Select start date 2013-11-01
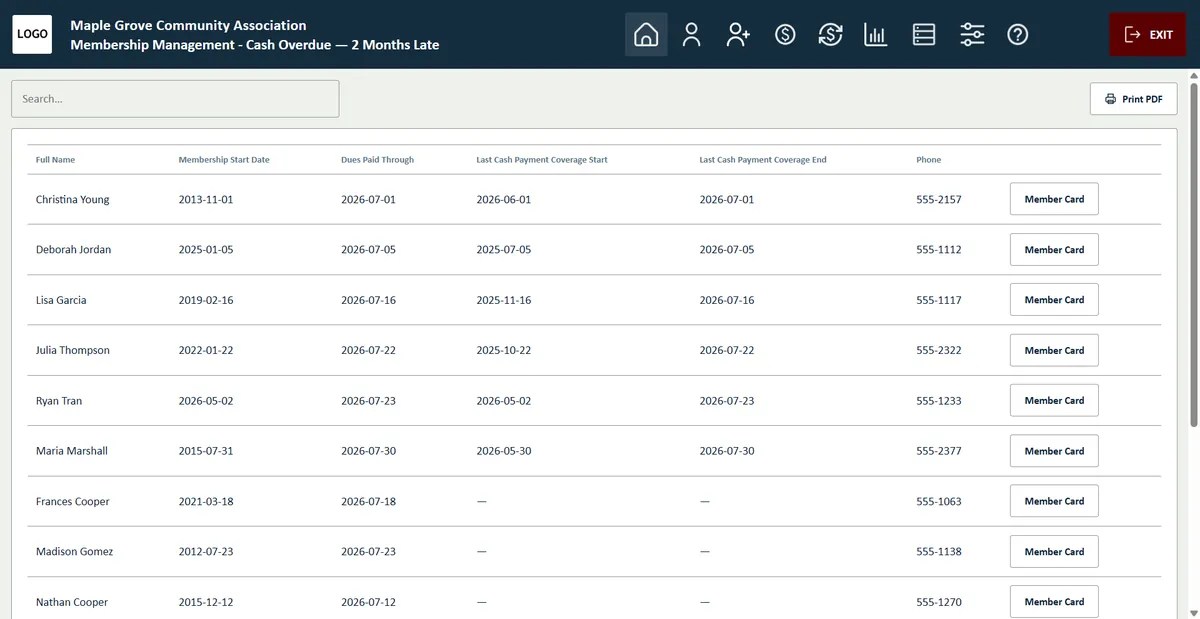The height and width of the screenshot is (619, 1200). (x=206, y=200)
